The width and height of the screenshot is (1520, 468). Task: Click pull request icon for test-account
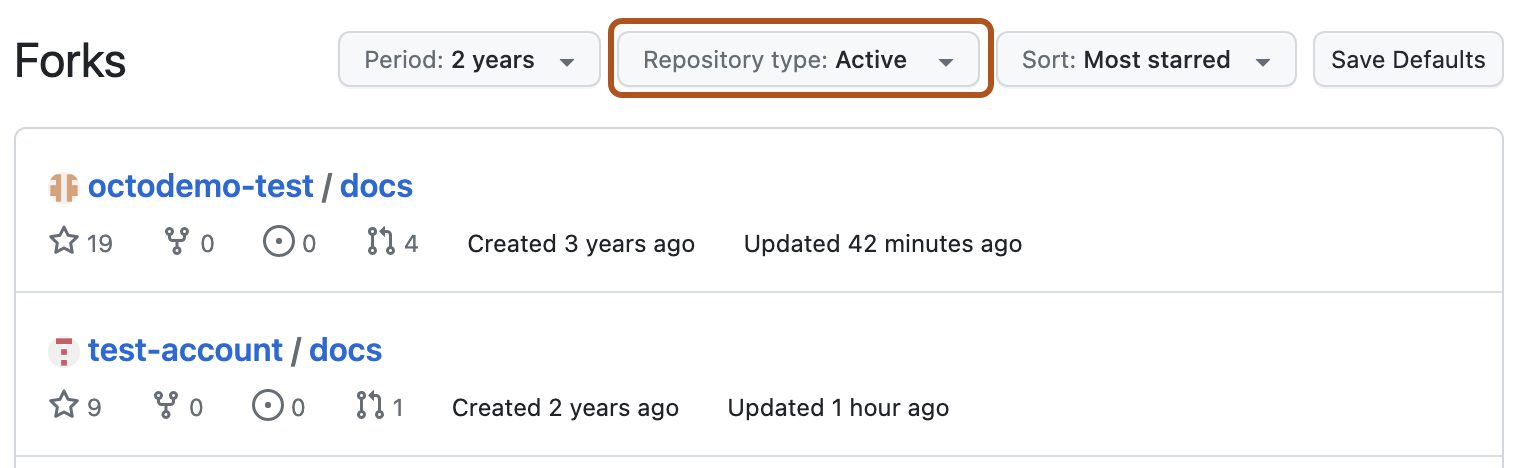[370, 407]
